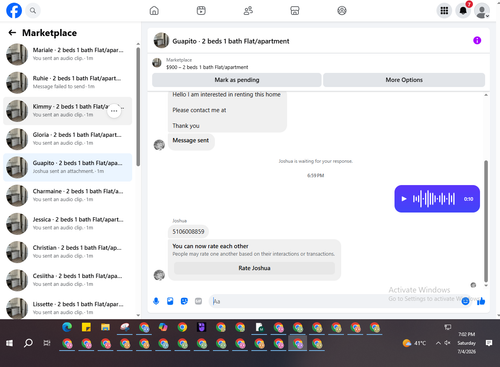Screen dimensions: 500x367
Task: Seek within the audio clip waveform
Action: 434,199
